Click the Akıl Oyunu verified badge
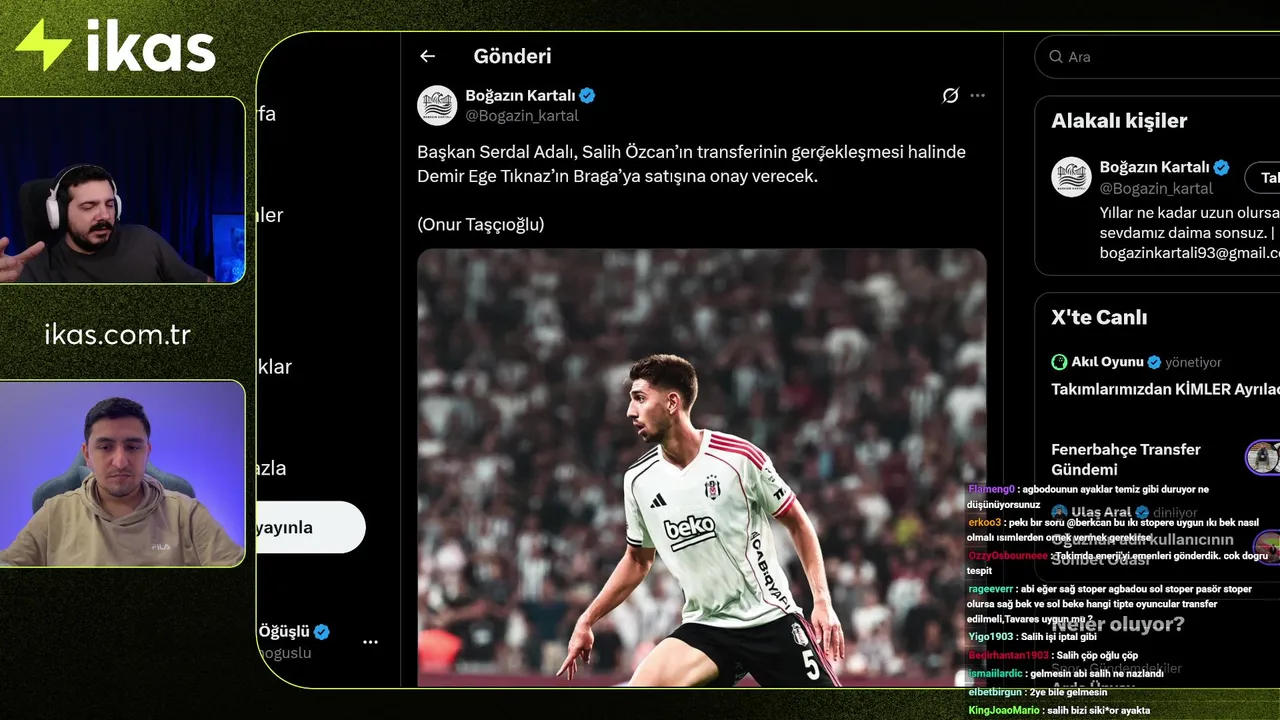Screen dimensions: 1280x720 [1154, 362]
